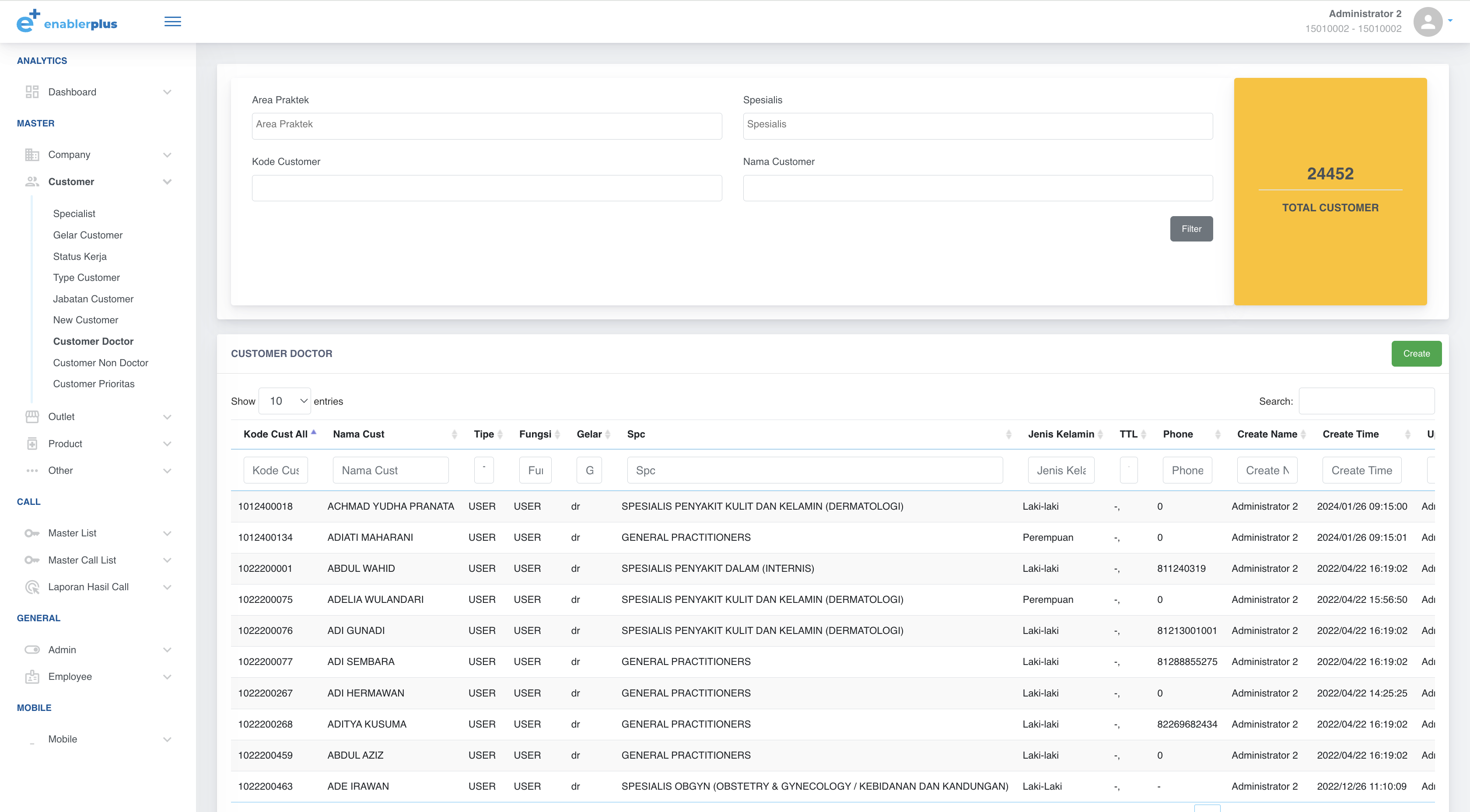Click the Nama Customer filter input
Image resolution: width=1470 pixels, height=812 pixels.
pos(977,188)
